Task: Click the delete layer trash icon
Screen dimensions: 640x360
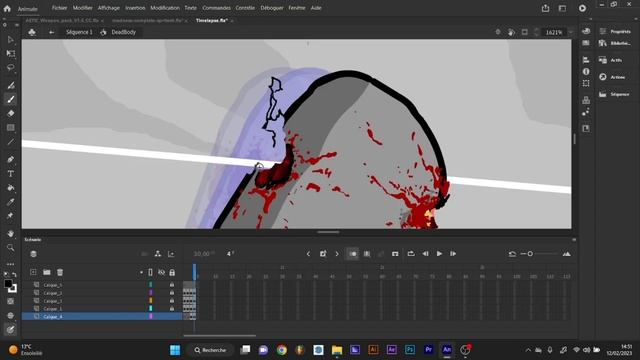Action: [60, 272]
